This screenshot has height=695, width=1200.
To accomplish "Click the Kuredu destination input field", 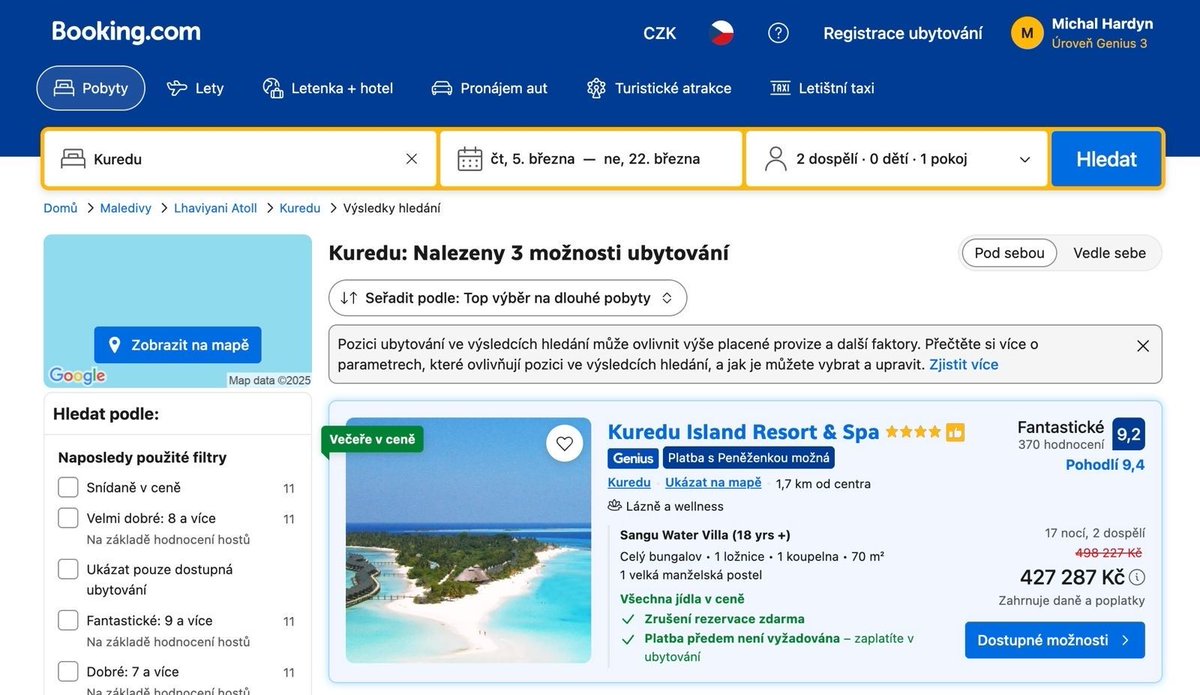I will pos(240,159).
